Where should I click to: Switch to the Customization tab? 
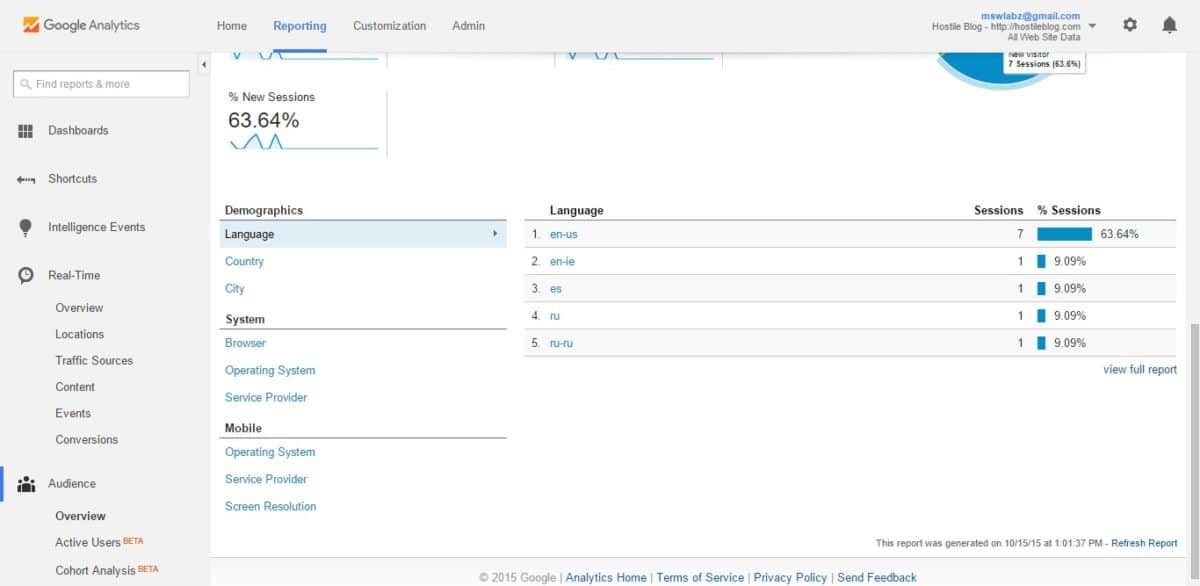pos(389,26)
